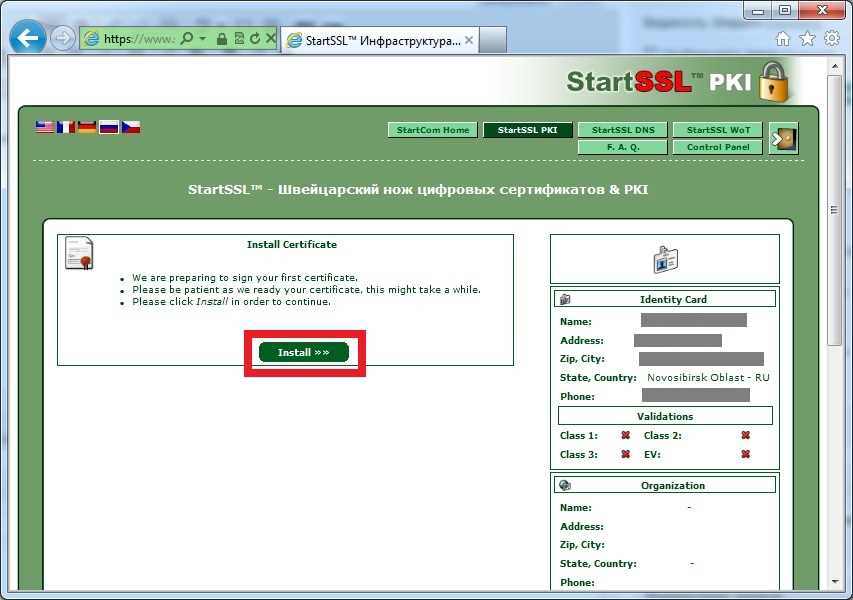Switch language with the US flag

point(45,127)
